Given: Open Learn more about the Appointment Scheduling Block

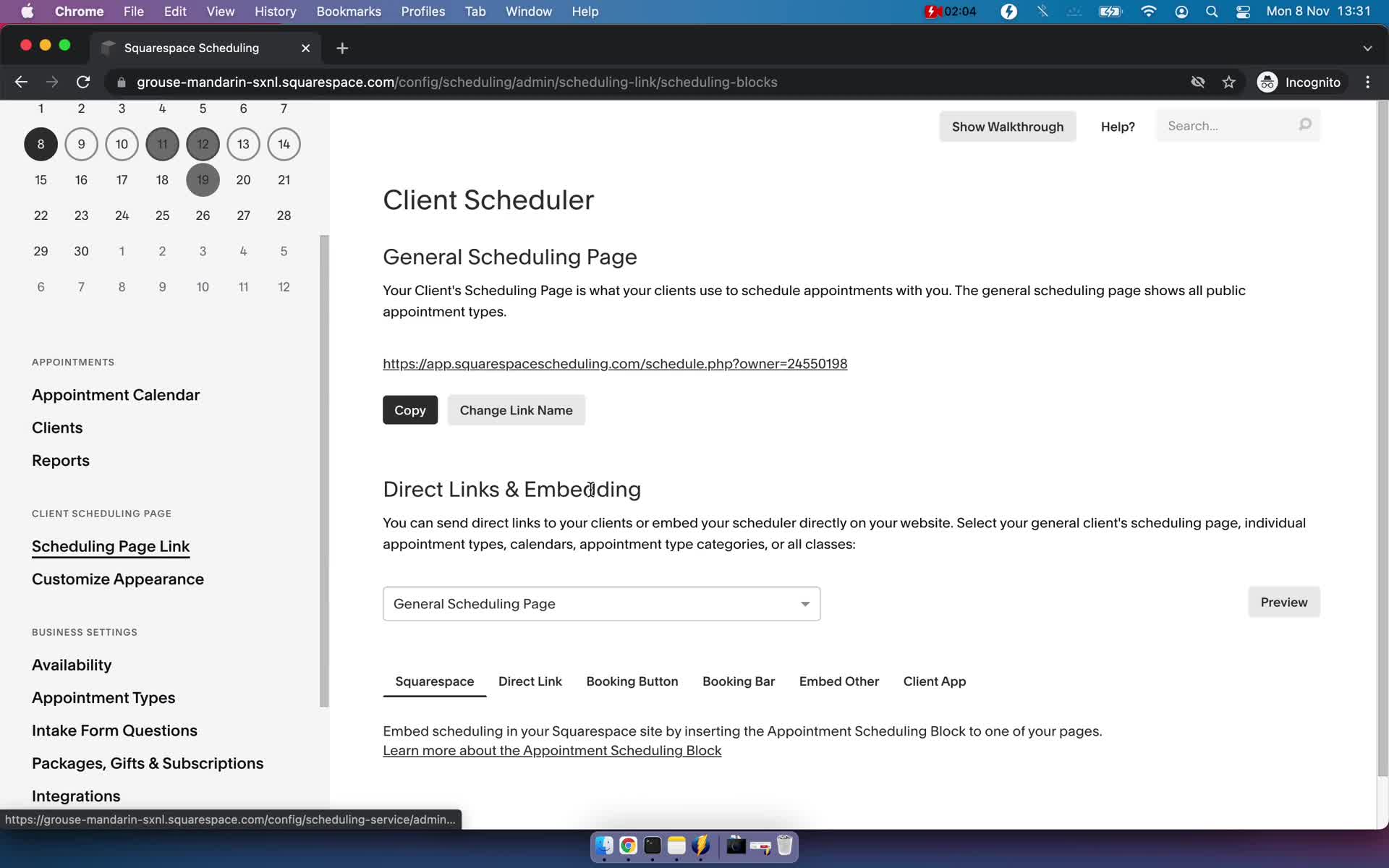Looking at the screenshot, I should click(x=552, y=751).
